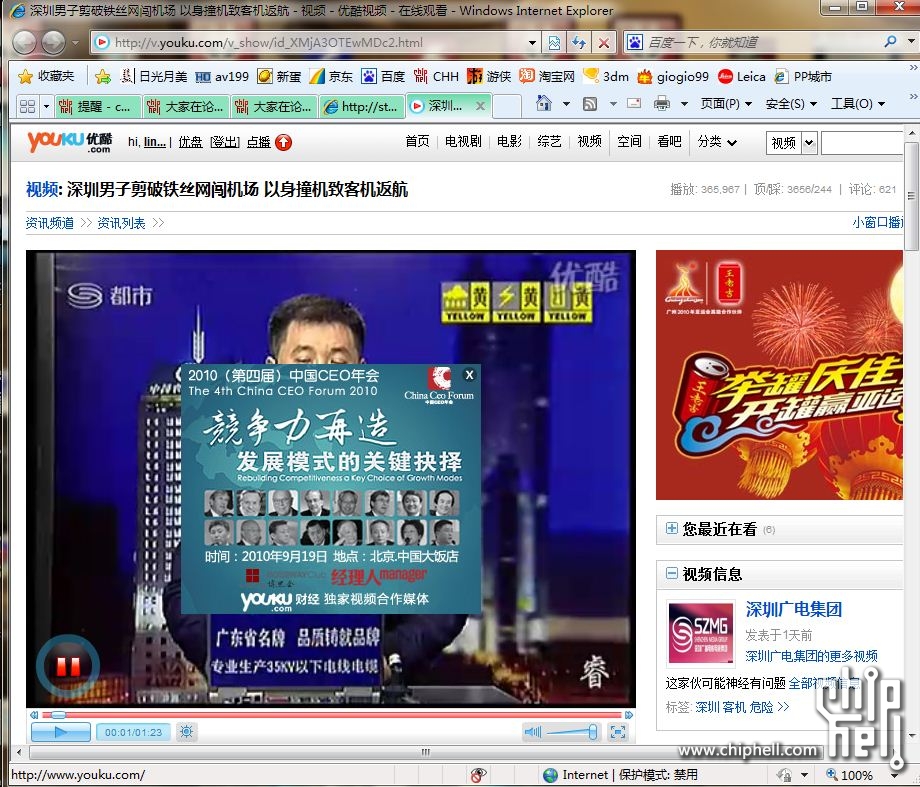Screen dimensions: 920x787
Task: Expand the 您最近在看 panel
Action: coord(672,528)
